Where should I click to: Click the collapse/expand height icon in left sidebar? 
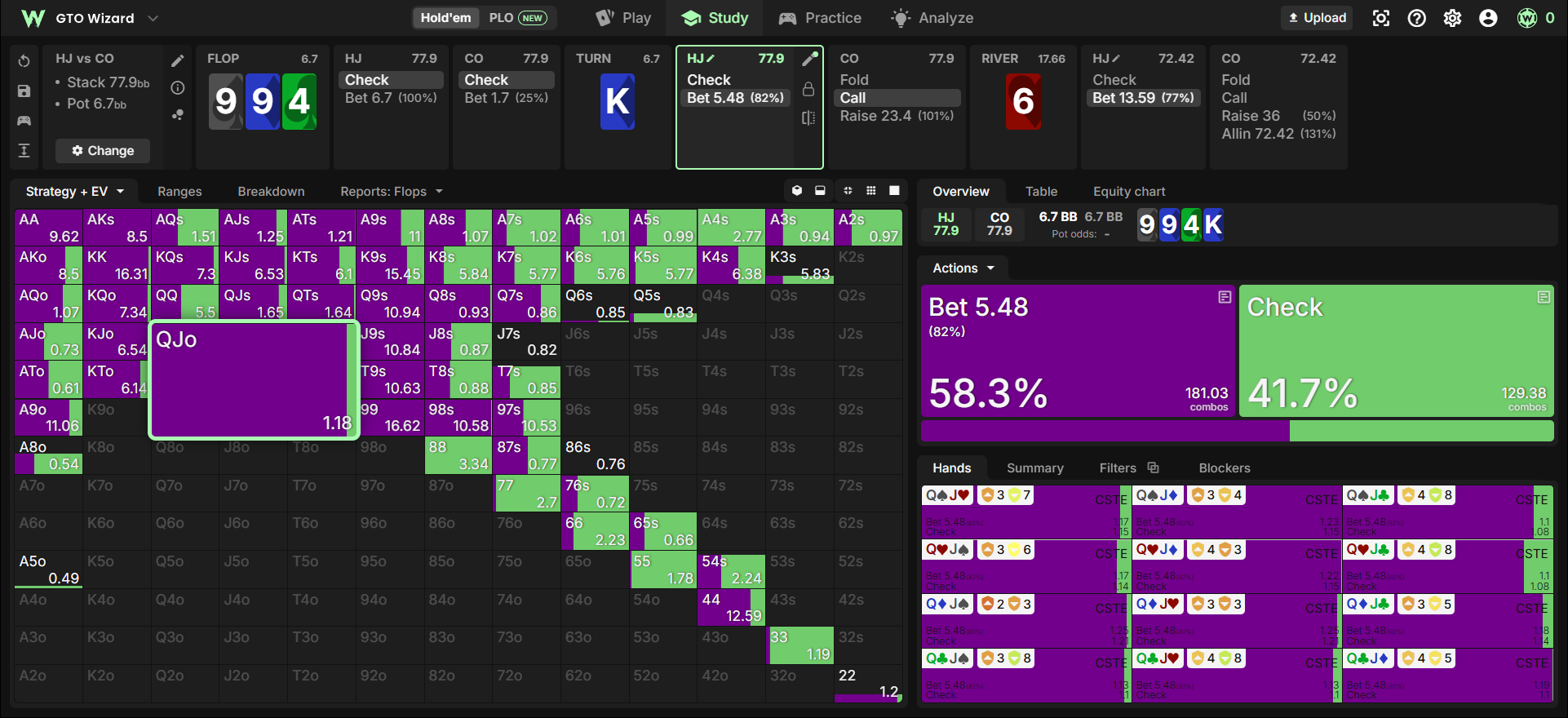24,150
